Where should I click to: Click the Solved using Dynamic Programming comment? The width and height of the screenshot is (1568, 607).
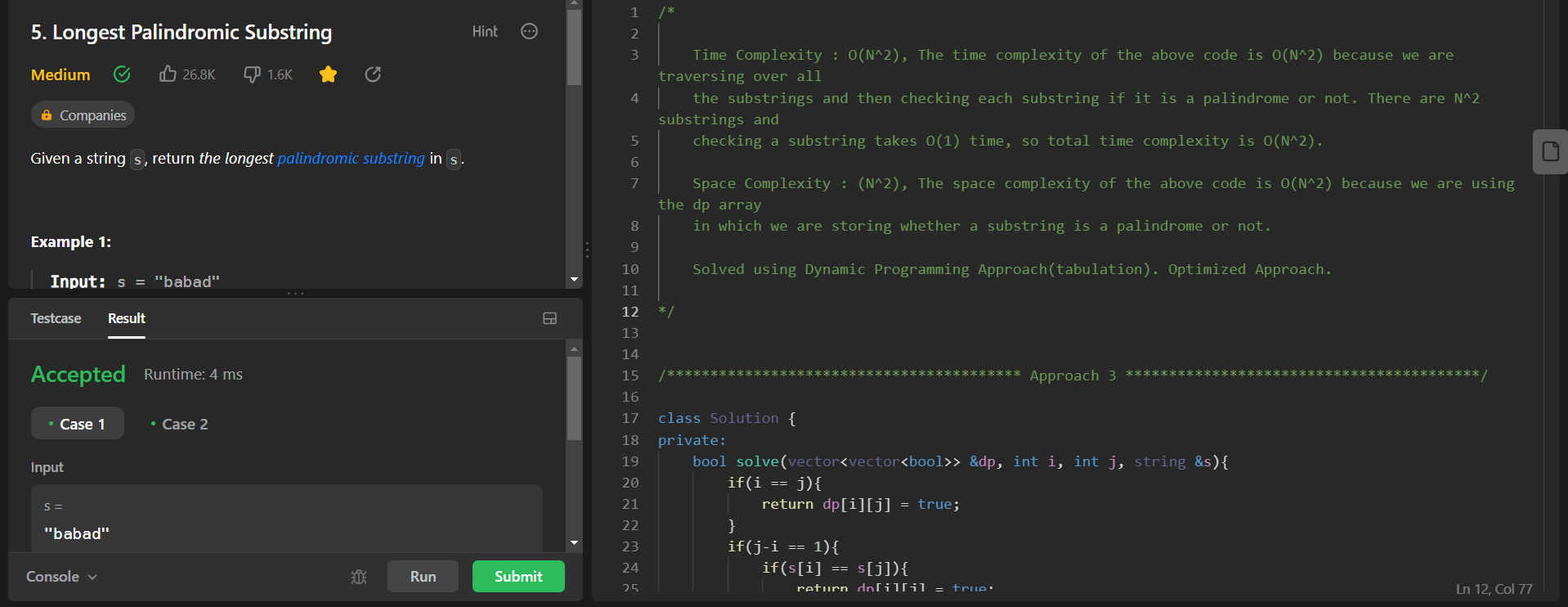[1012, 269]
